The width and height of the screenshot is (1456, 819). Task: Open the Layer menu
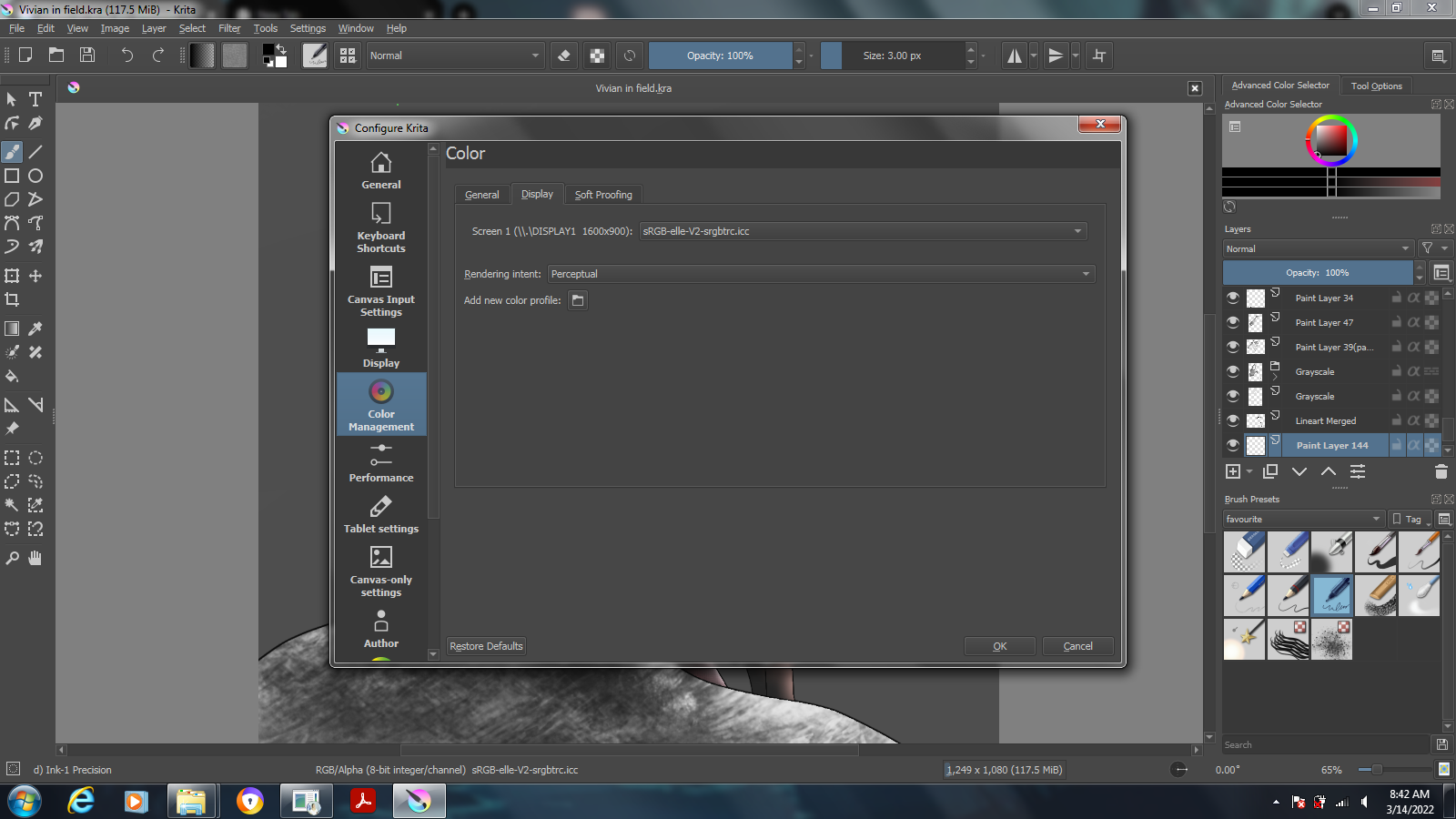coord(154,28)
